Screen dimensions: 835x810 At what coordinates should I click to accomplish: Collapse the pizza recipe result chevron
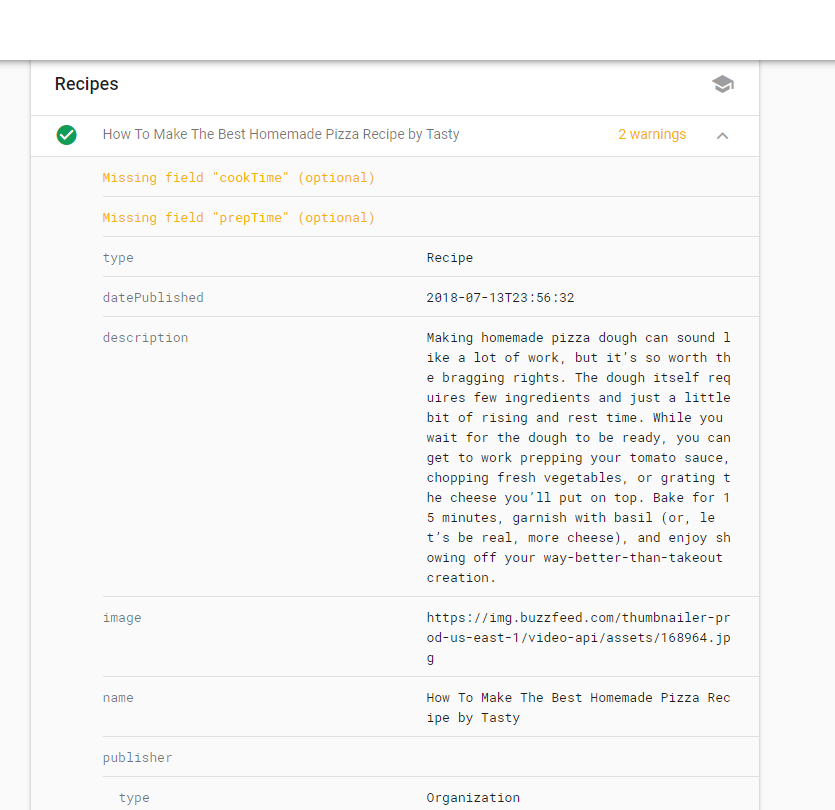tap(722, 136)
